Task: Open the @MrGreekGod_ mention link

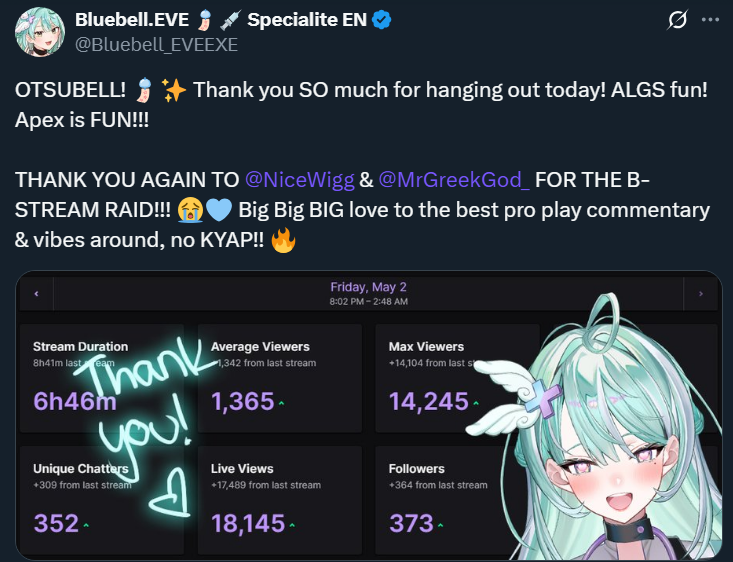Action: 454,180
